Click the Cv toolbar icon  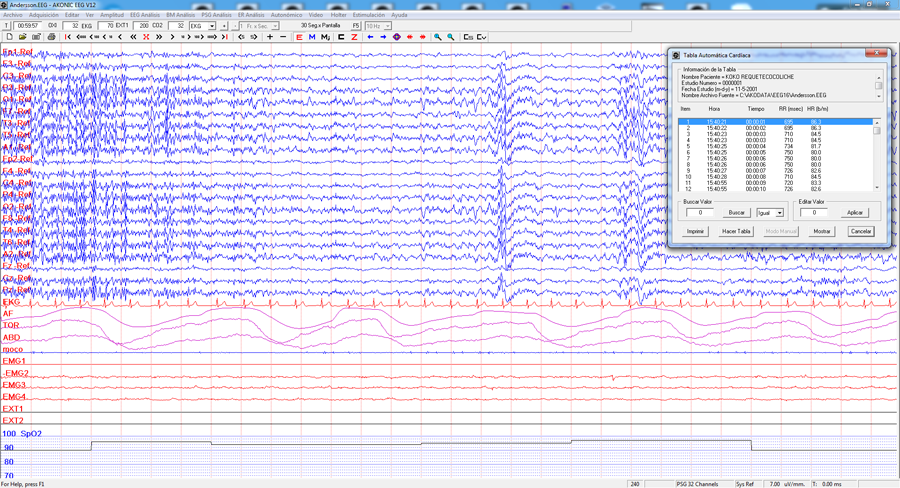(x=482, y=37)
